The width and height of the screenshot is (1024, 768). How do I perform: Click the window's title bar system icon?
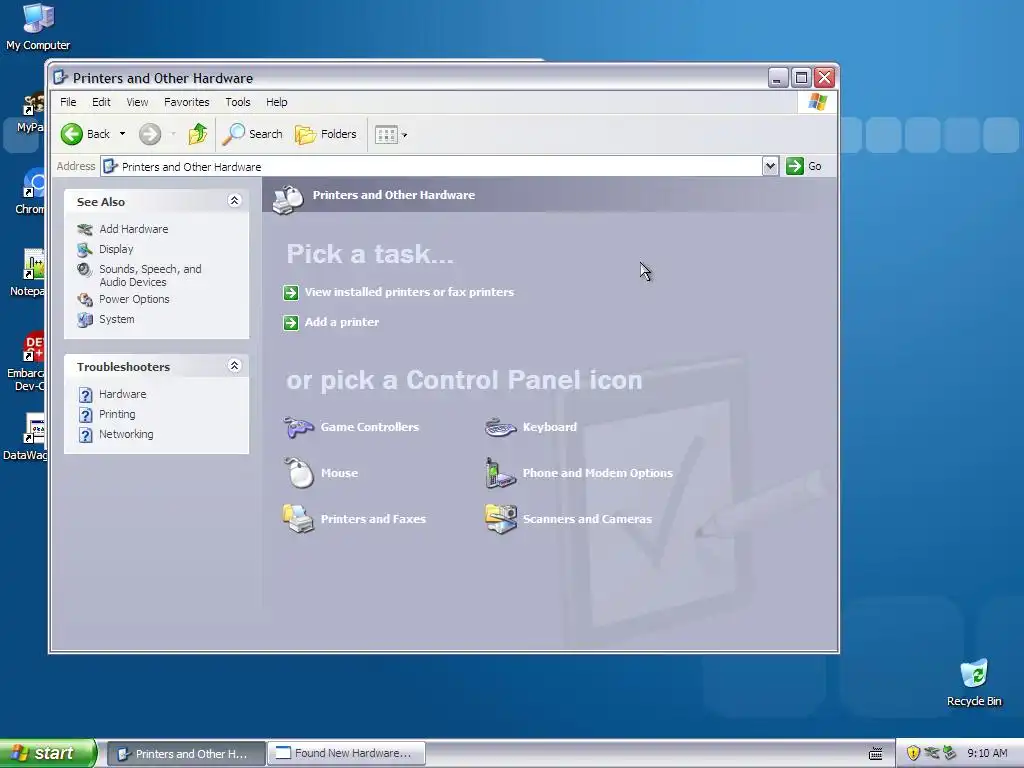(60, 78)
